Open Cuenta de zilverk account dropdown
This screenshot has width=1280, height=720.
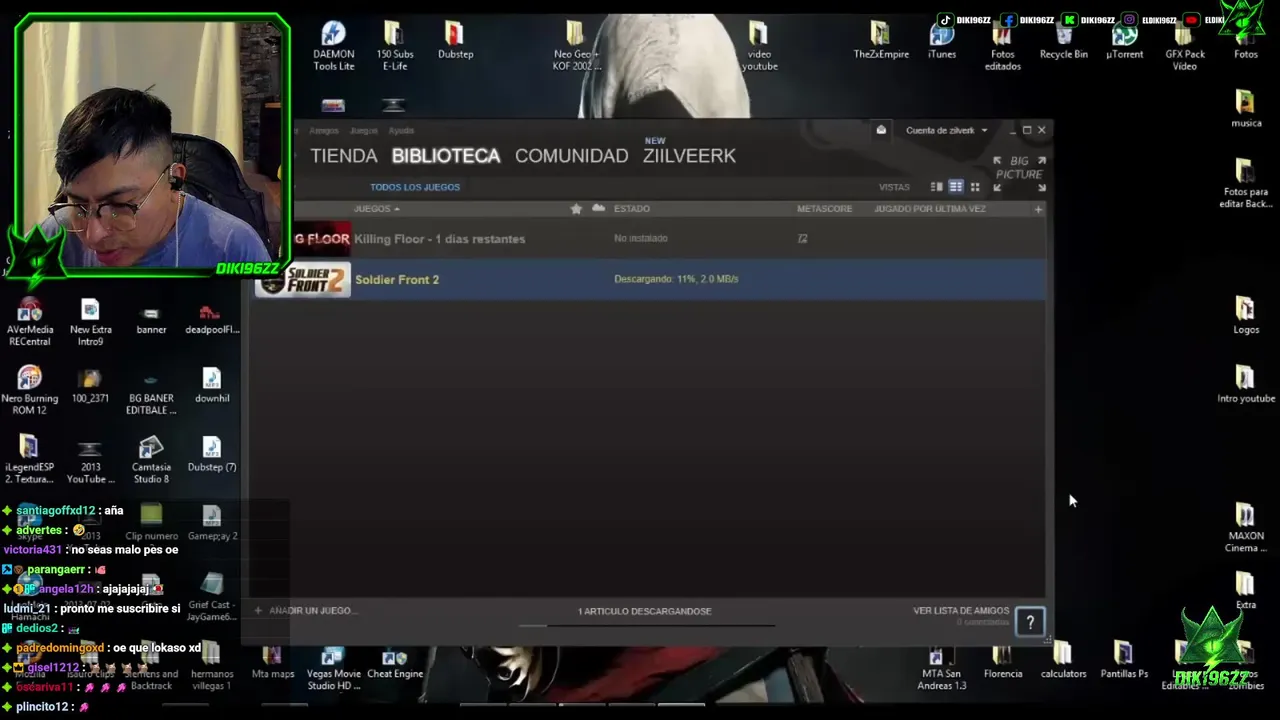[x=946, y=130]
